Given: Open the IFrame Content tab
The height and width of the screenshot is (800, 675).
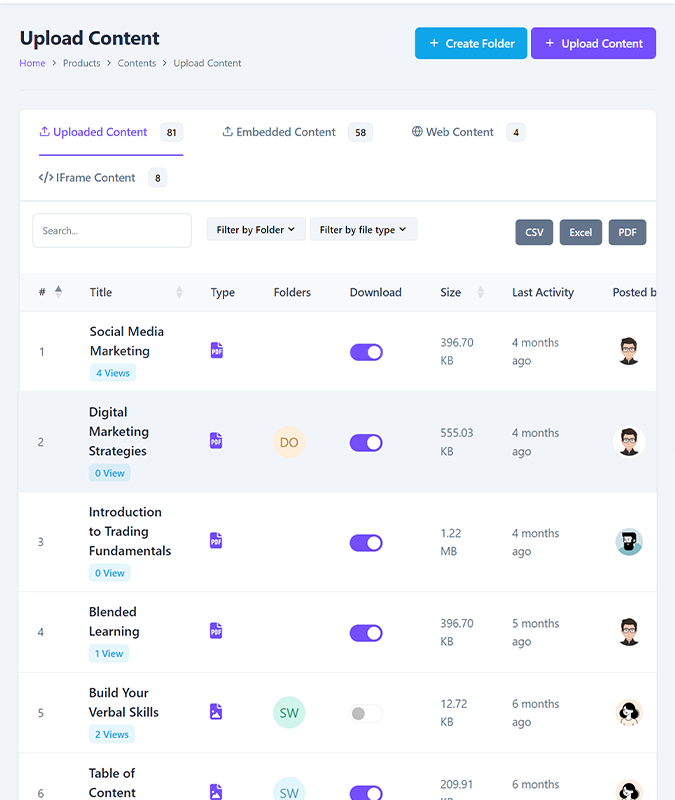Looking at the screenshot, I should coord(88,178).
